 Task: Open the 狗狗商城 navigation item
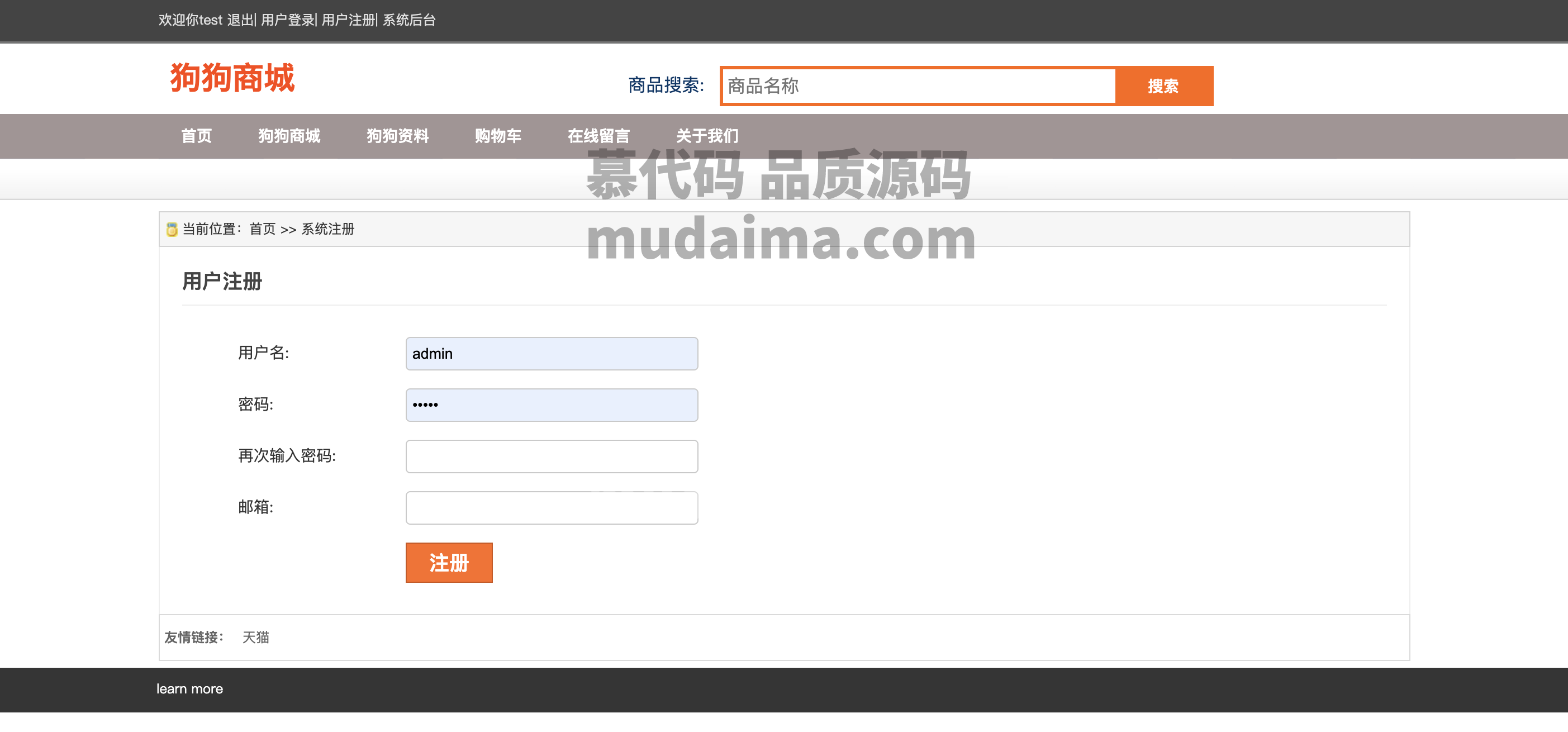[289, 136]
